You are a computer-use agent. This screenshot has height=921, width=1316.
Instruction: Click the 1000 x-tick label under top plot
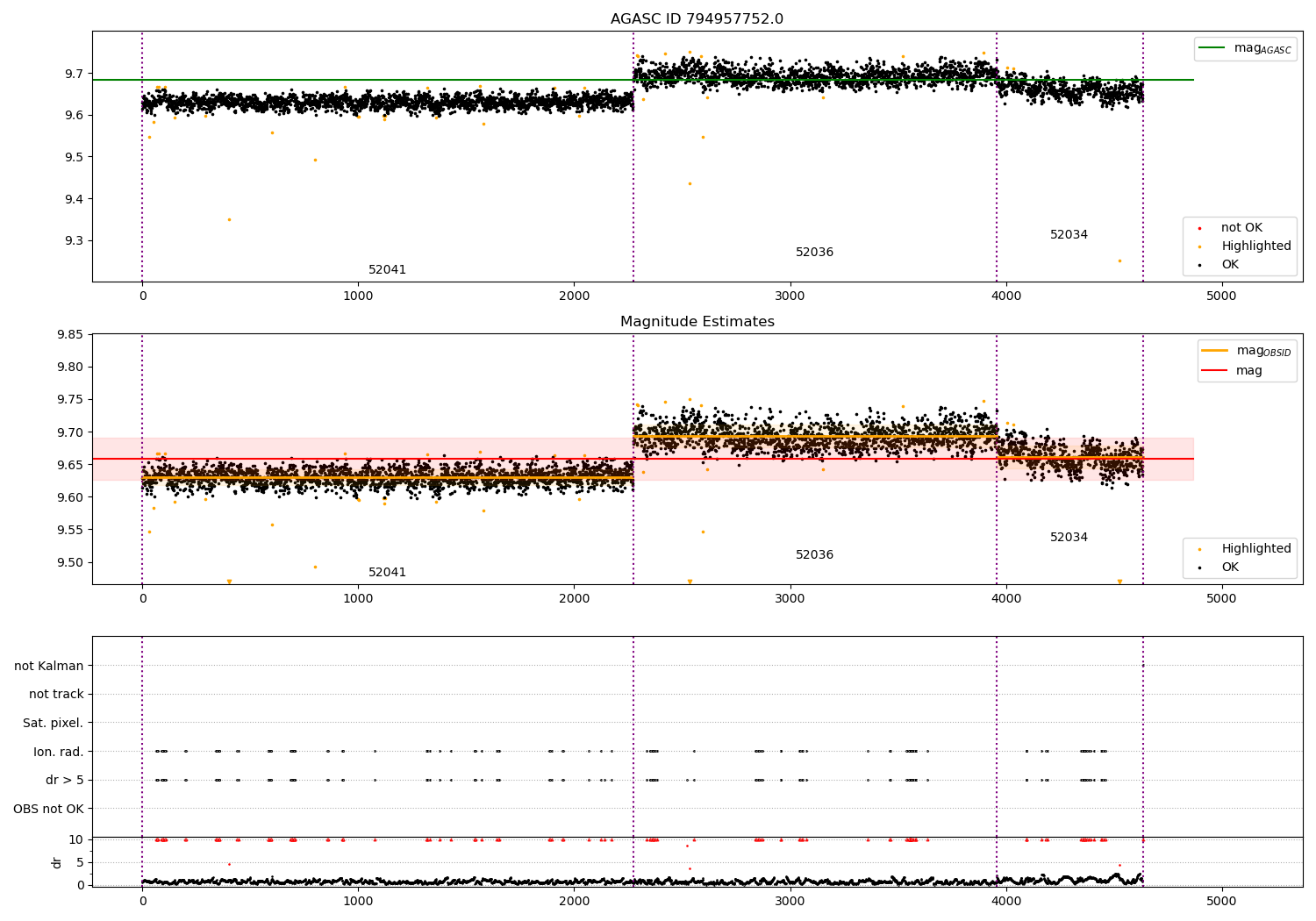click(358, 296)
